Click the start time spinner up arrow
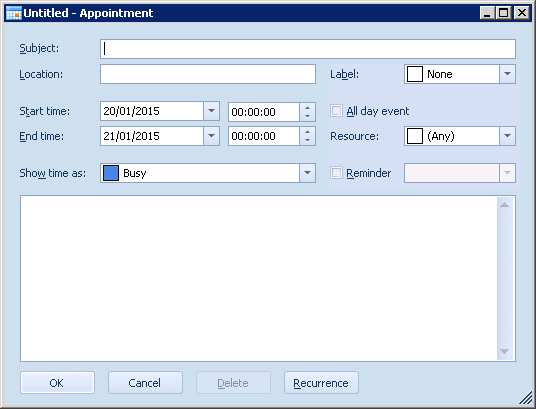 (x=307, y=108)
